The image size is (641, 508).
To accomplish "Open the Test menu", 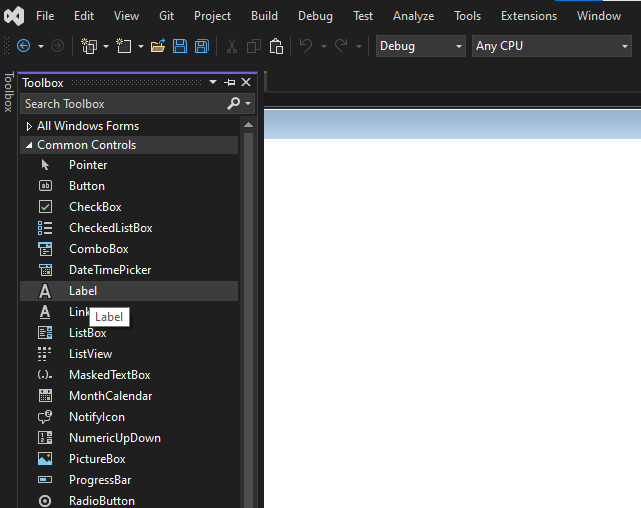I will [x=363, y=16].
